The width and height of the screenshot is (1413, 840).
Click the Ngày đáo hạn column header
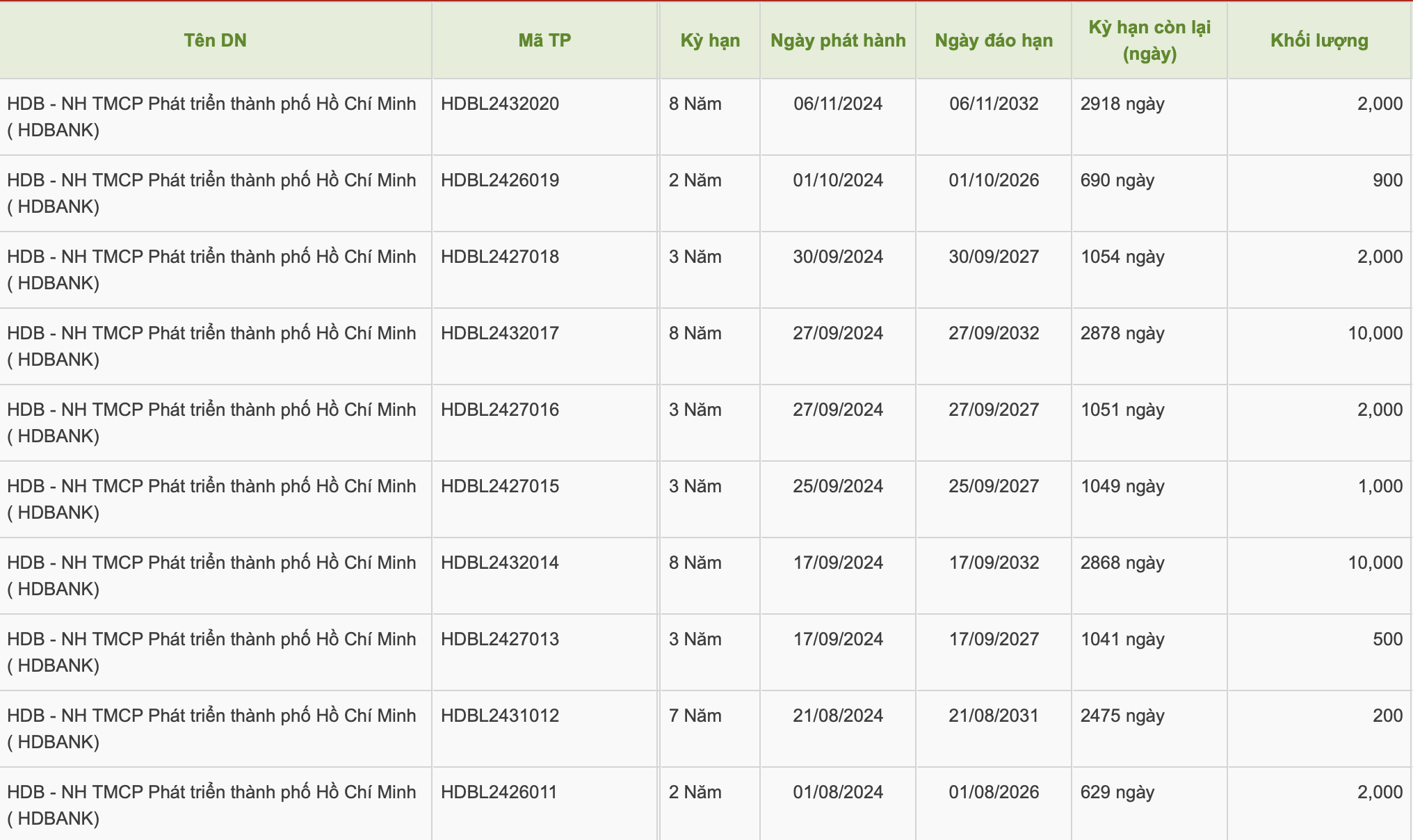994,40
